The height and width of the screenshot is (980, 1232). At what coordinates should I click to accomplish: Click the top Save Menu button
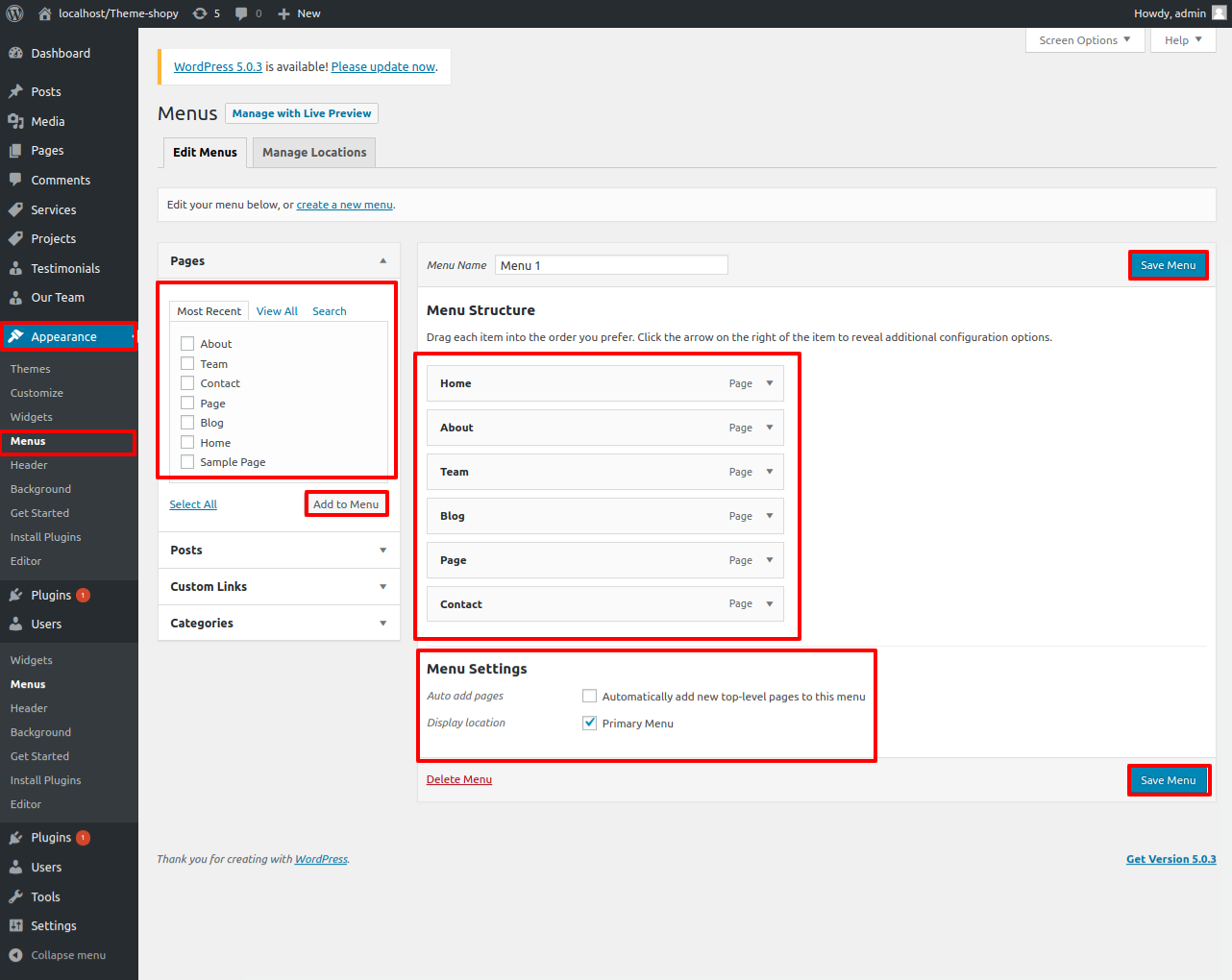point(1168,265)
